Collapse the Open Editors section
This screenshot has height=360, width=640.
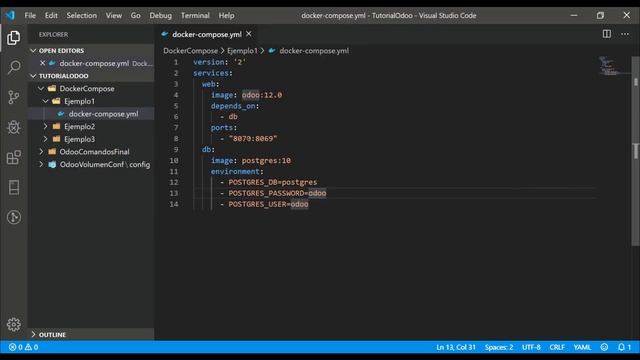[33, 51]
